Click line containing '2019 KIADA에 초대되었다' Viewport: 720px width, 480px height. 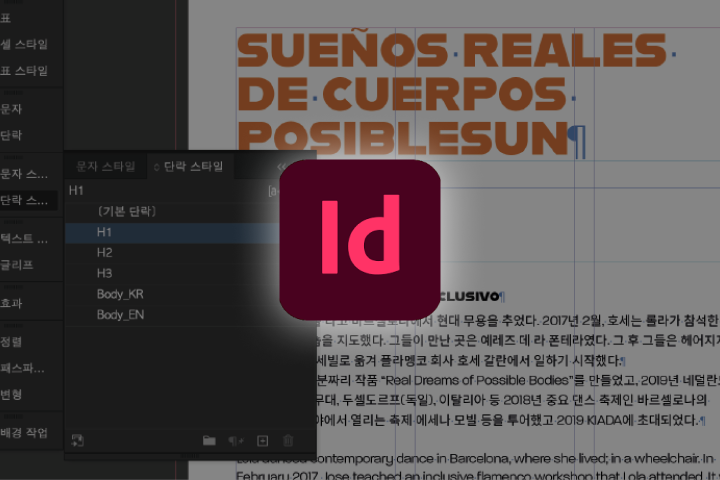(x=507, y=420)
